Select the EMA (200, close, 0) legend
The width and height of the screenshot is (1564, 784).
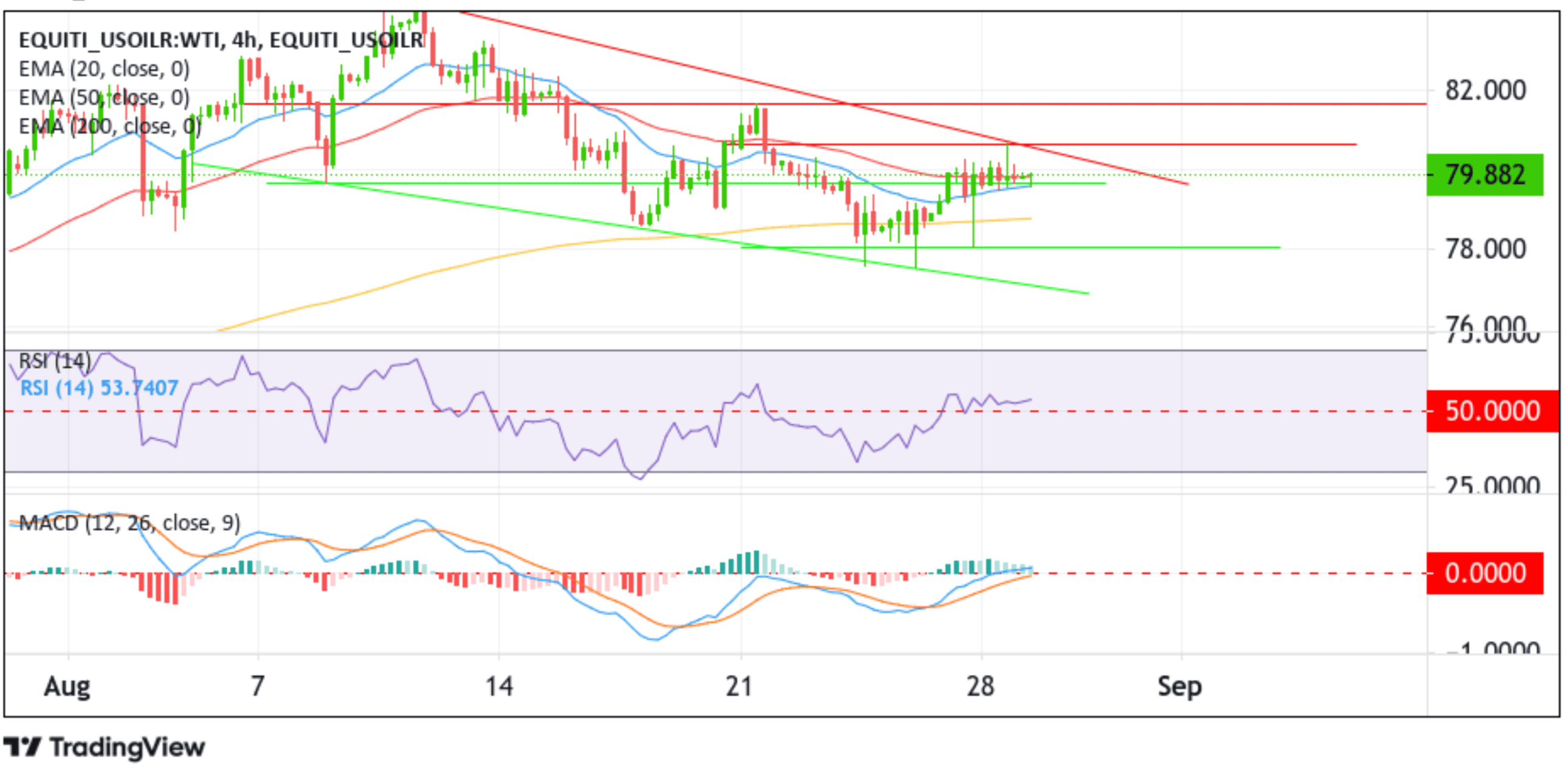coord(109,126)
